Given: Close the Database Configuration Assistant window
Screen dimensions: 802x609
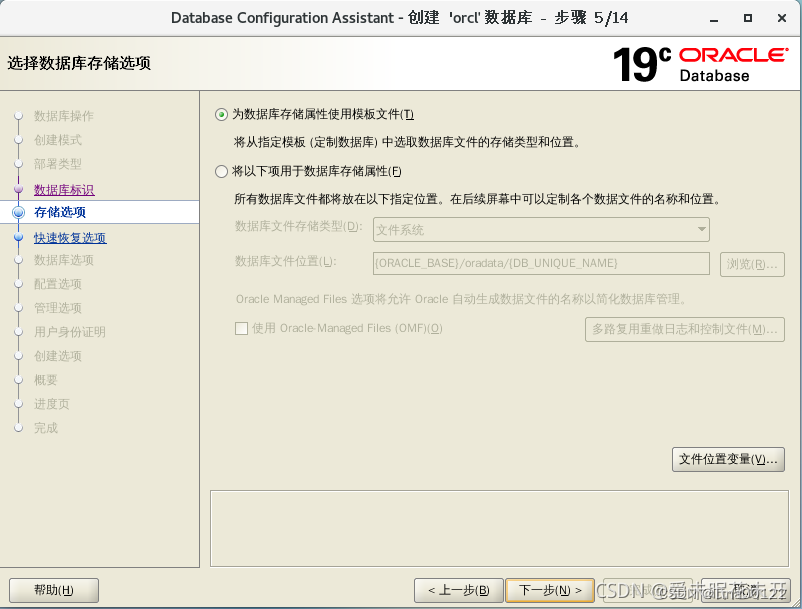Looking at the screenshot, I should pyautogui.click(x=782, y=18).
